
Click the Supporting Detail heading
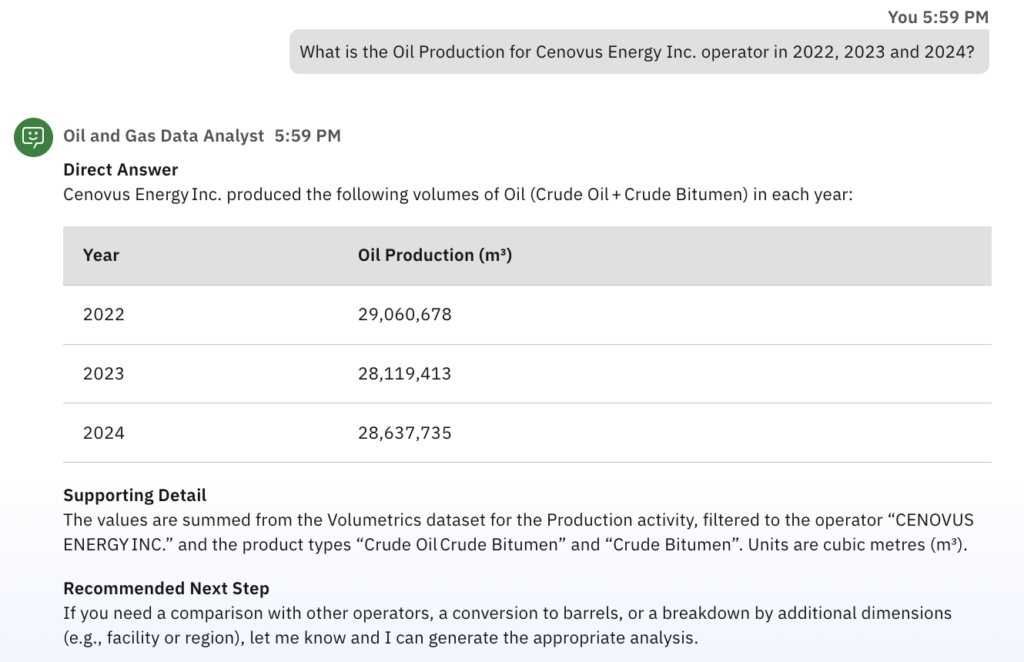[x=134, y=495]
